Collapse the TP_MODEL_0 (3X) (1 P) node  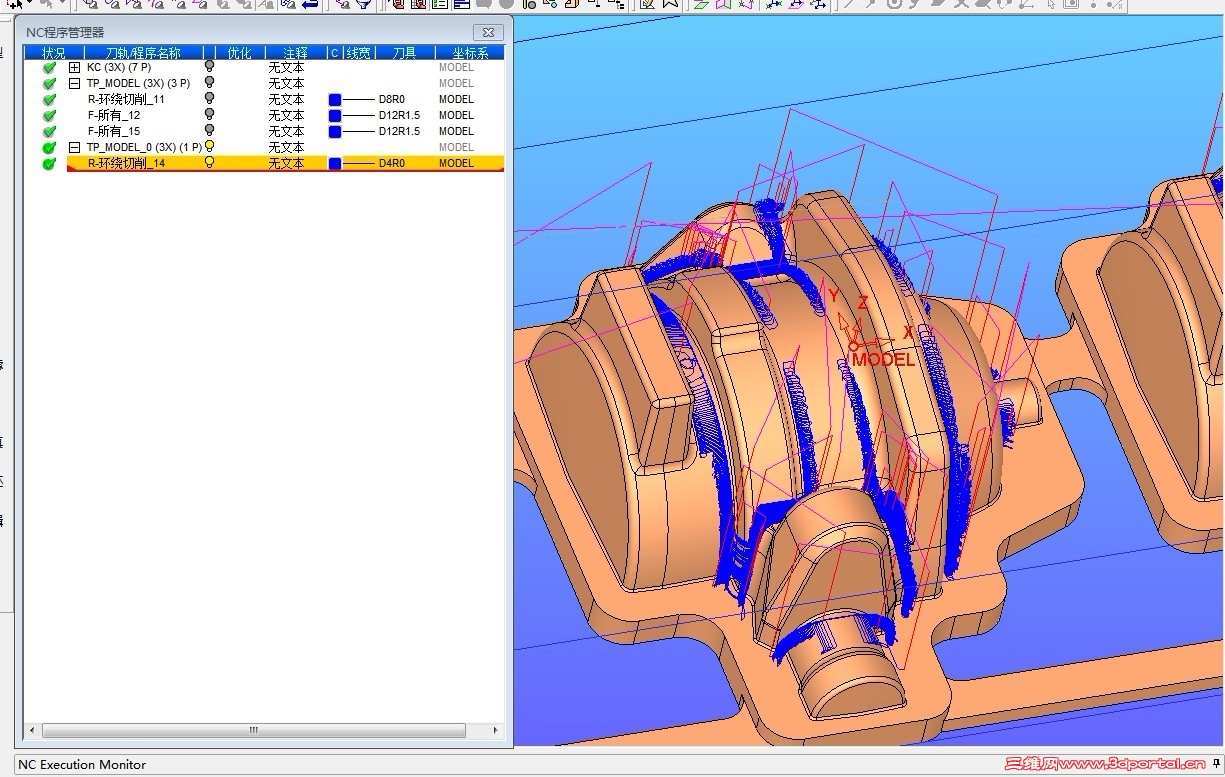pyautogui.click(x=74, y=148)
